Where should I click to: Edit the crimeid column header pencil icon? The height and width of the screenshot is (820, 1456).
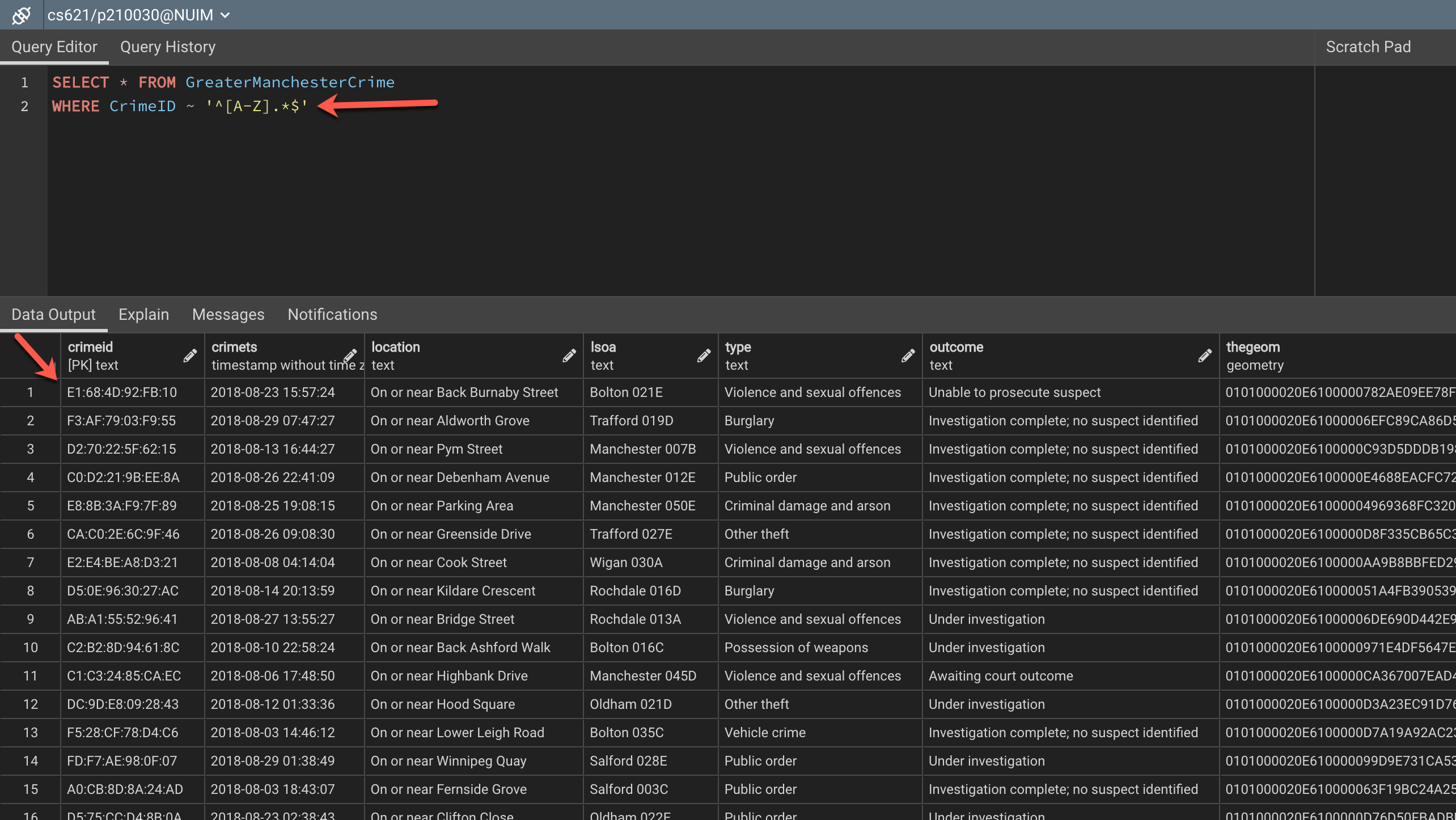pos(191,356)
